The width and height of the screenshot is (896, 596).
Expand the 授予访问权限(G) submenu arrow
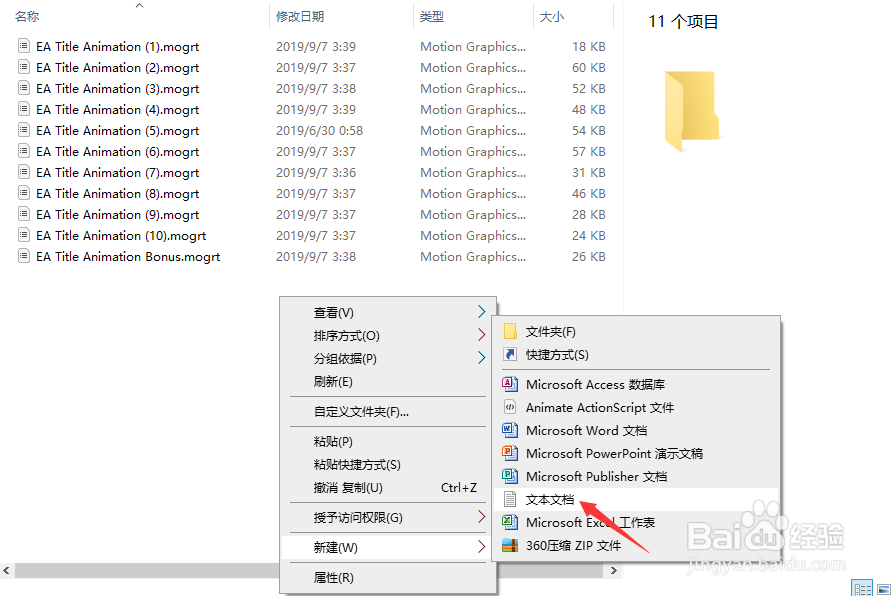(481, 517)
